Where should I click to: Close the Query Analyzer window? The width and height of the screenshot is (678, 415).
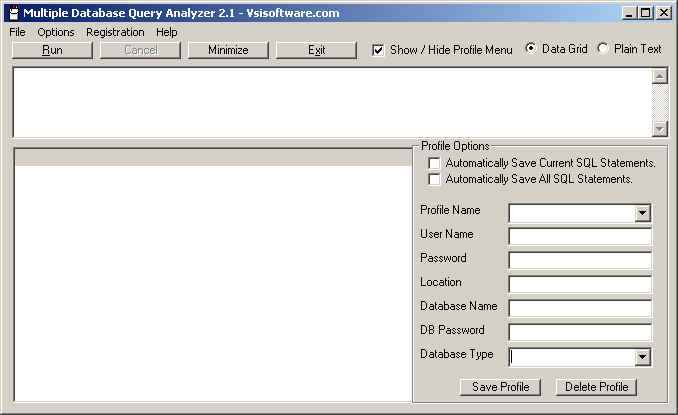pyautogui.click(x=664, y=13)
